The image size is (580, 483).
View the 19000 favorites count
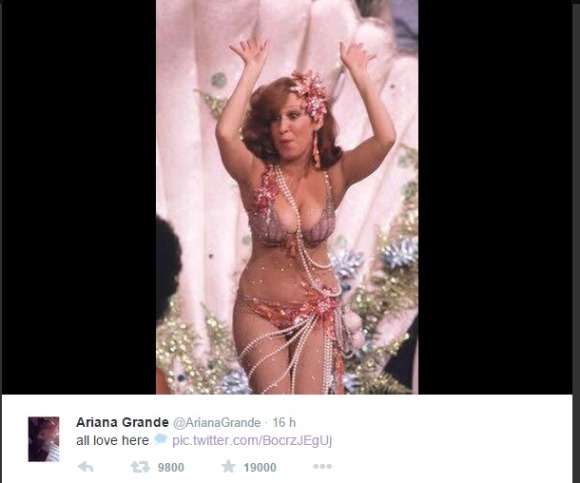260,467
